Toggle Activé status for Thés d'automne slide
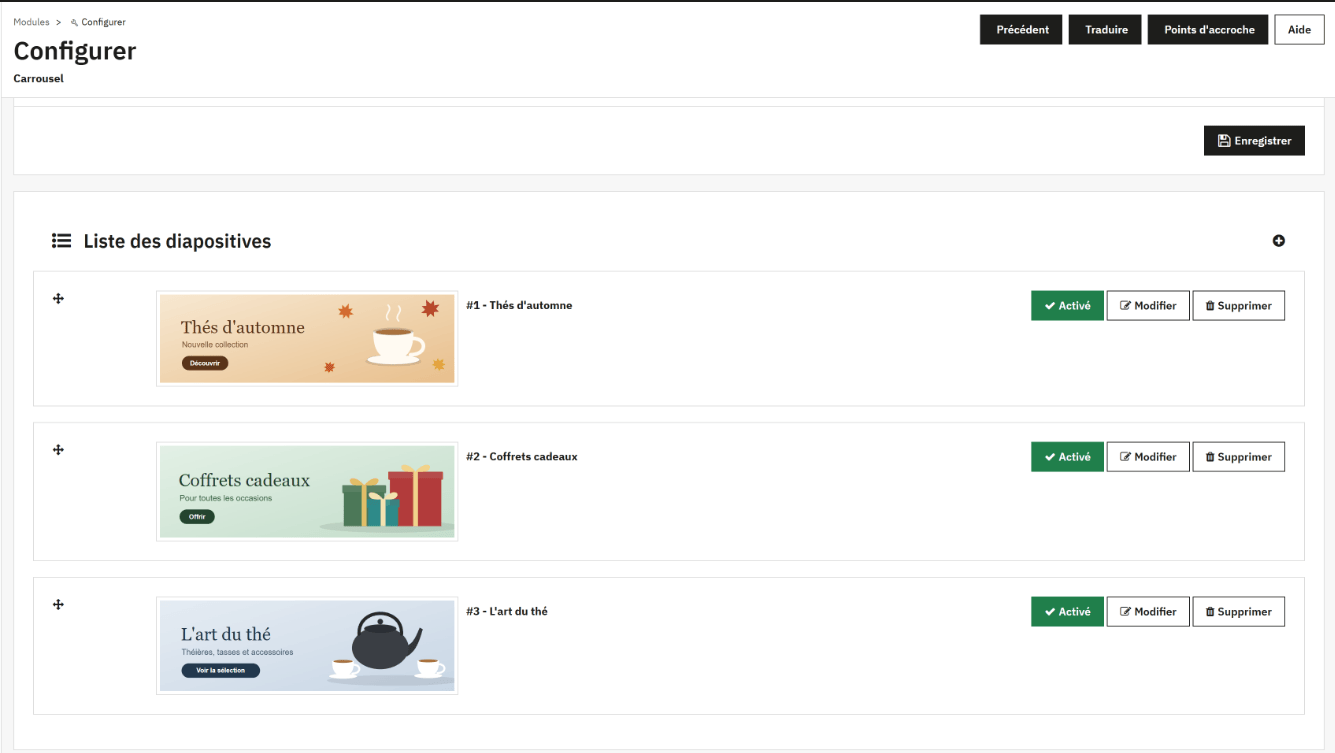 [x=1067, y=306]
